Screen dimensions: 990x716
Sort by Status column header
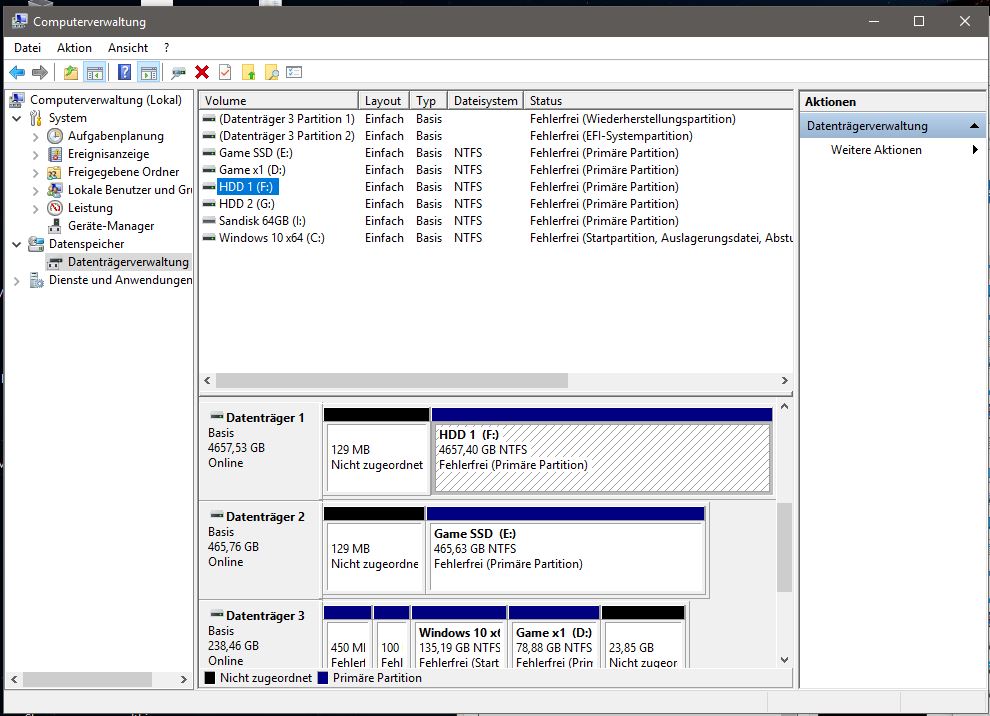coord(658,100)
